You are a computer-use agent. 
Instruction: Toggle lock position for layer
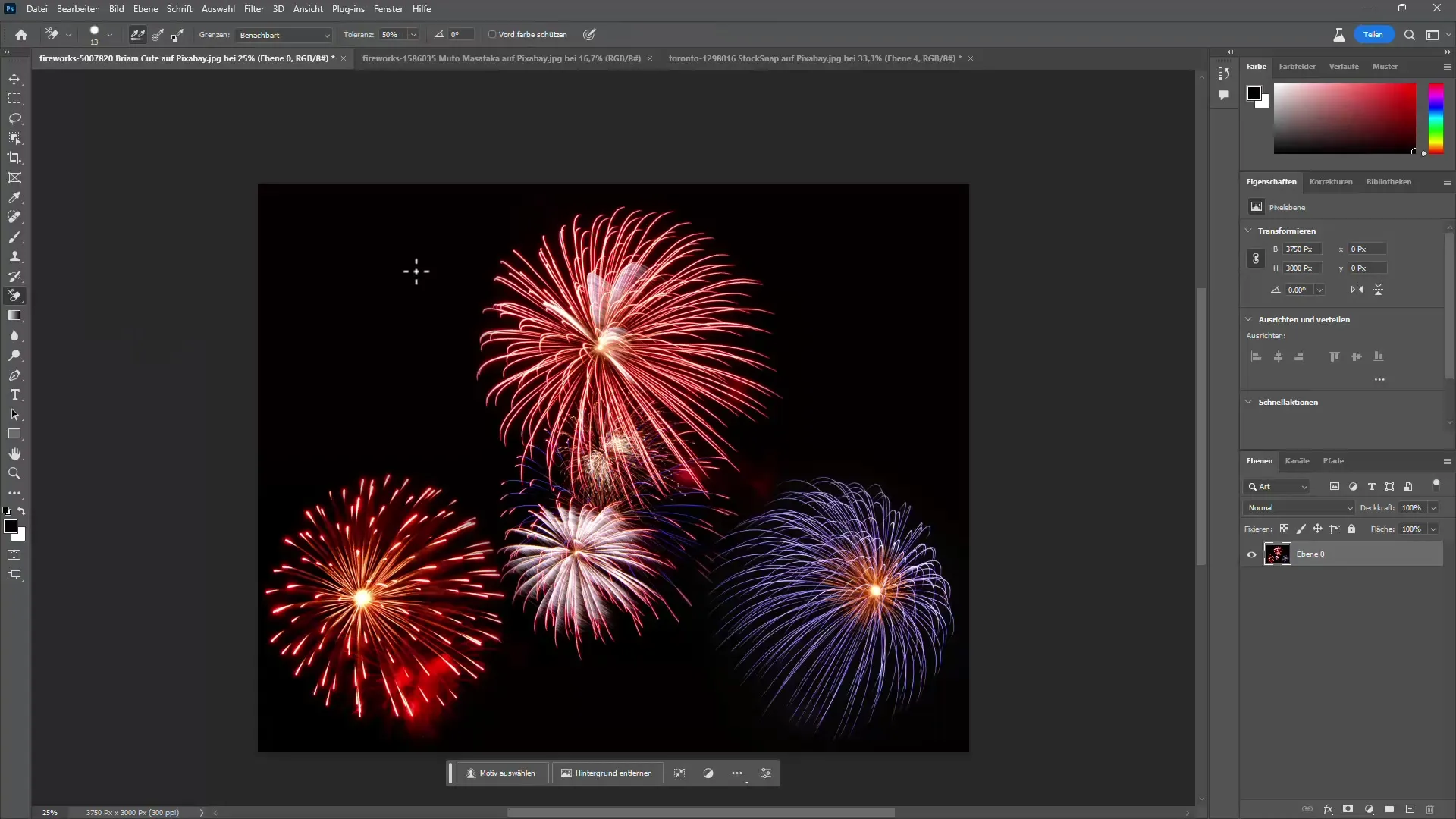pyautogui.click(x=1317, y=529)
